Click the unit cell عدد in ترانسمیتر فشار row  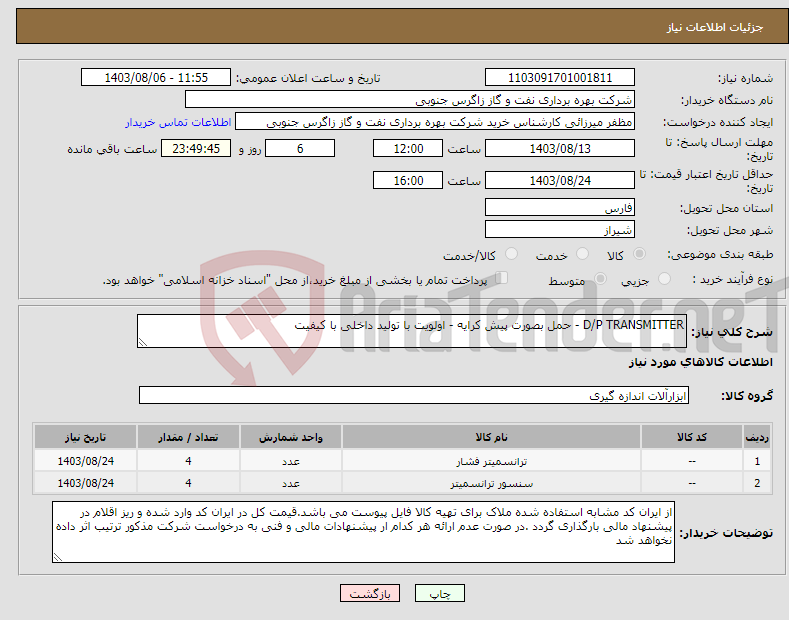pyautogui.click(x=291, y=461)
